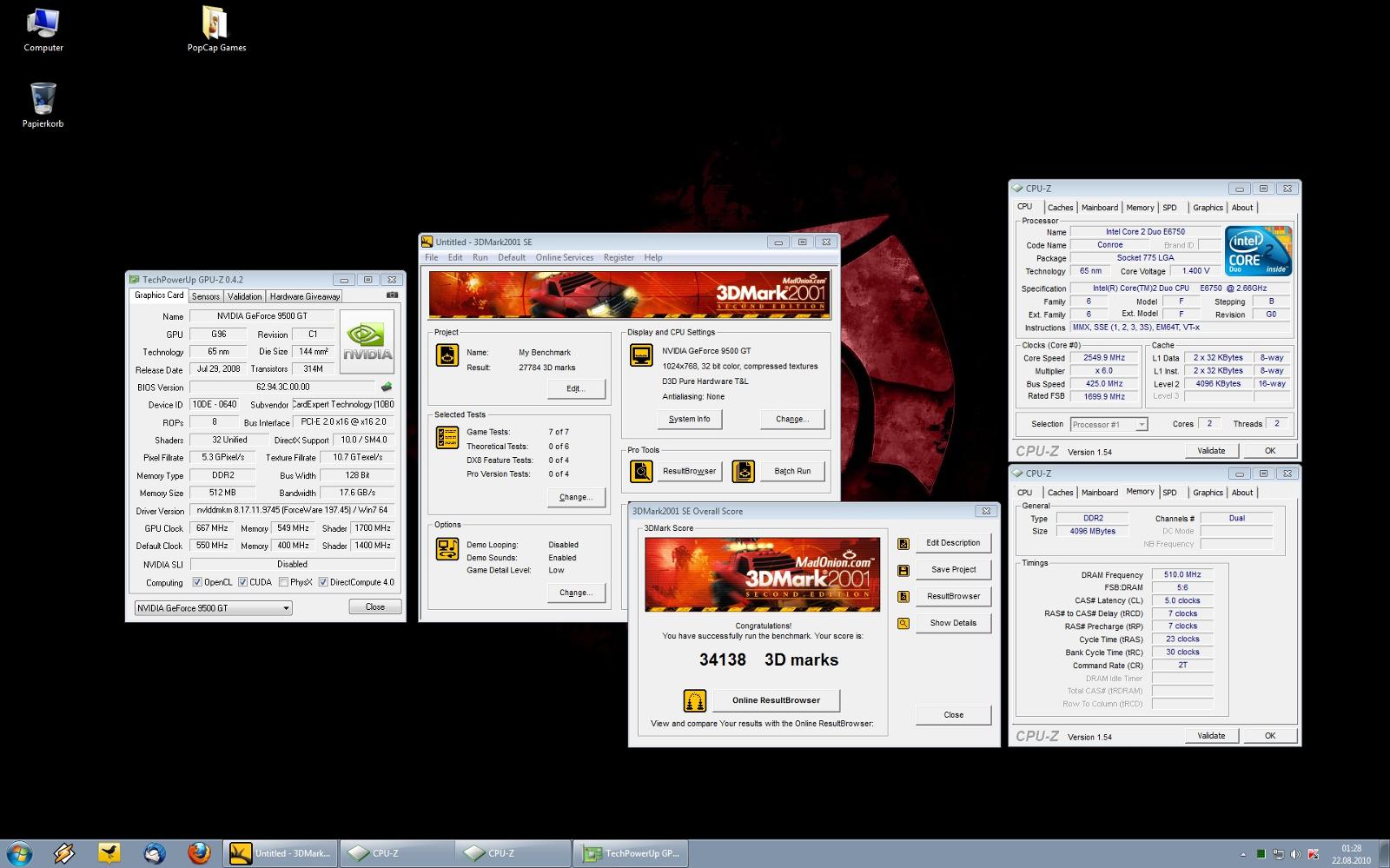Toggle the OpenCL checkbox

197,582
